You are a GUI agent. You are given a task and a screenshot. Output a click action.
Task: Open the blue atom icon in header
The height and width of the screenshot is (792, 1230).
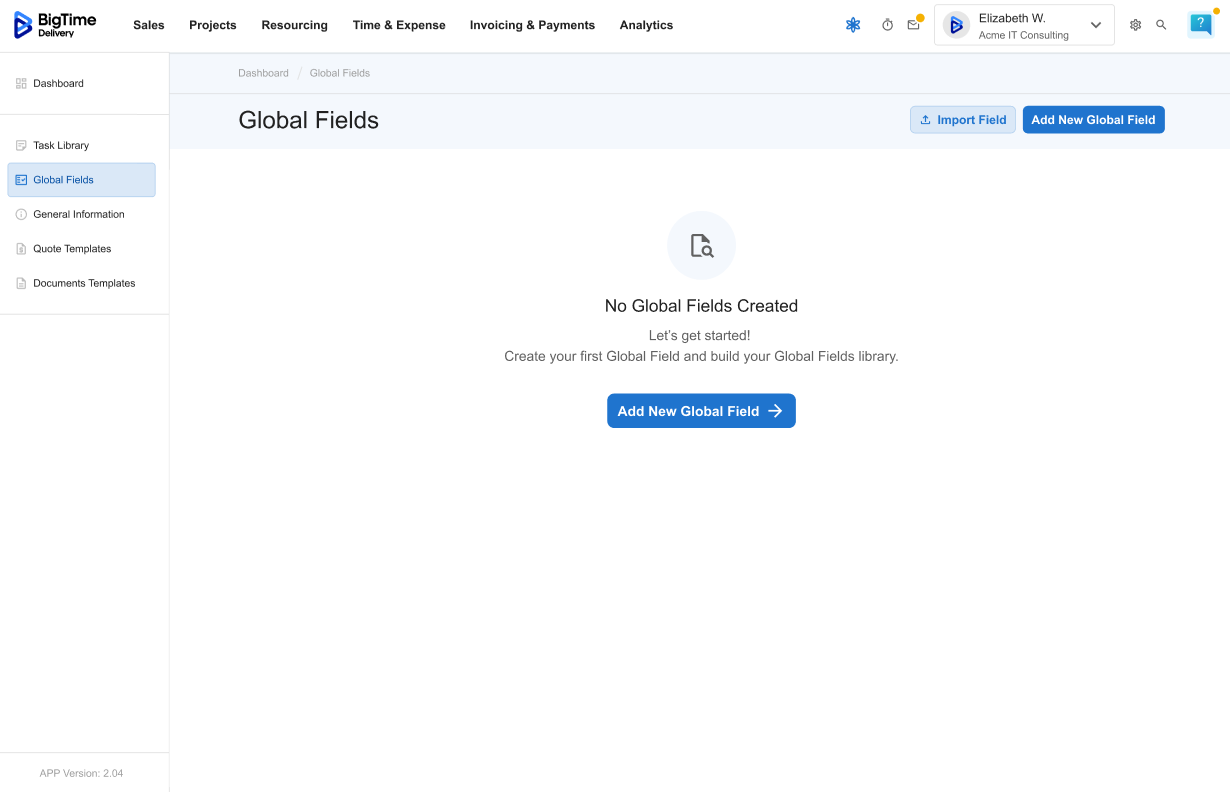853,25
